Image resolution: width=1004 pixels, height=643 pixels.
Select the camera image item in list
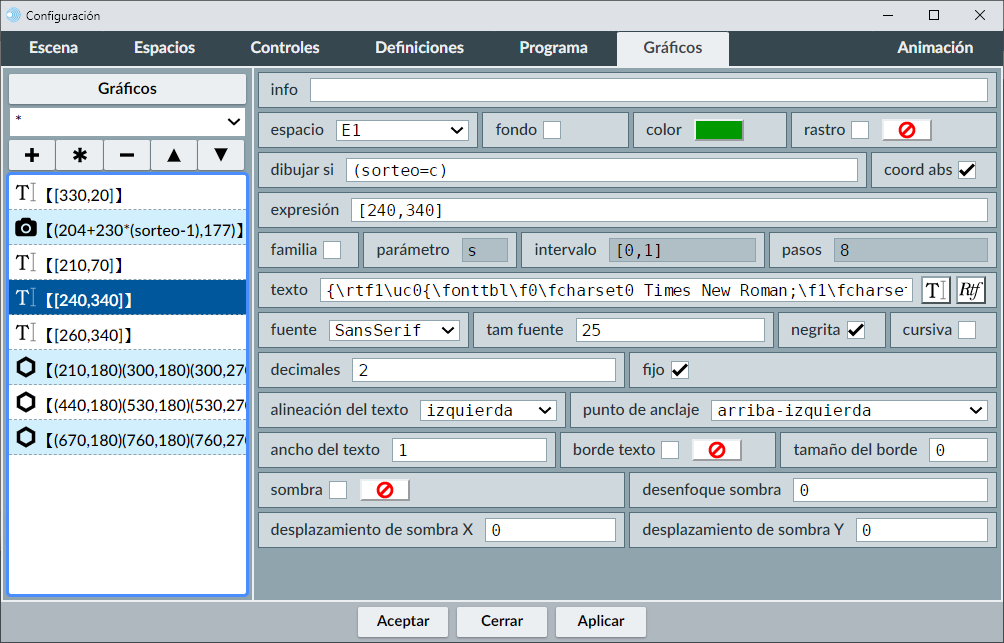pos(127,229)
